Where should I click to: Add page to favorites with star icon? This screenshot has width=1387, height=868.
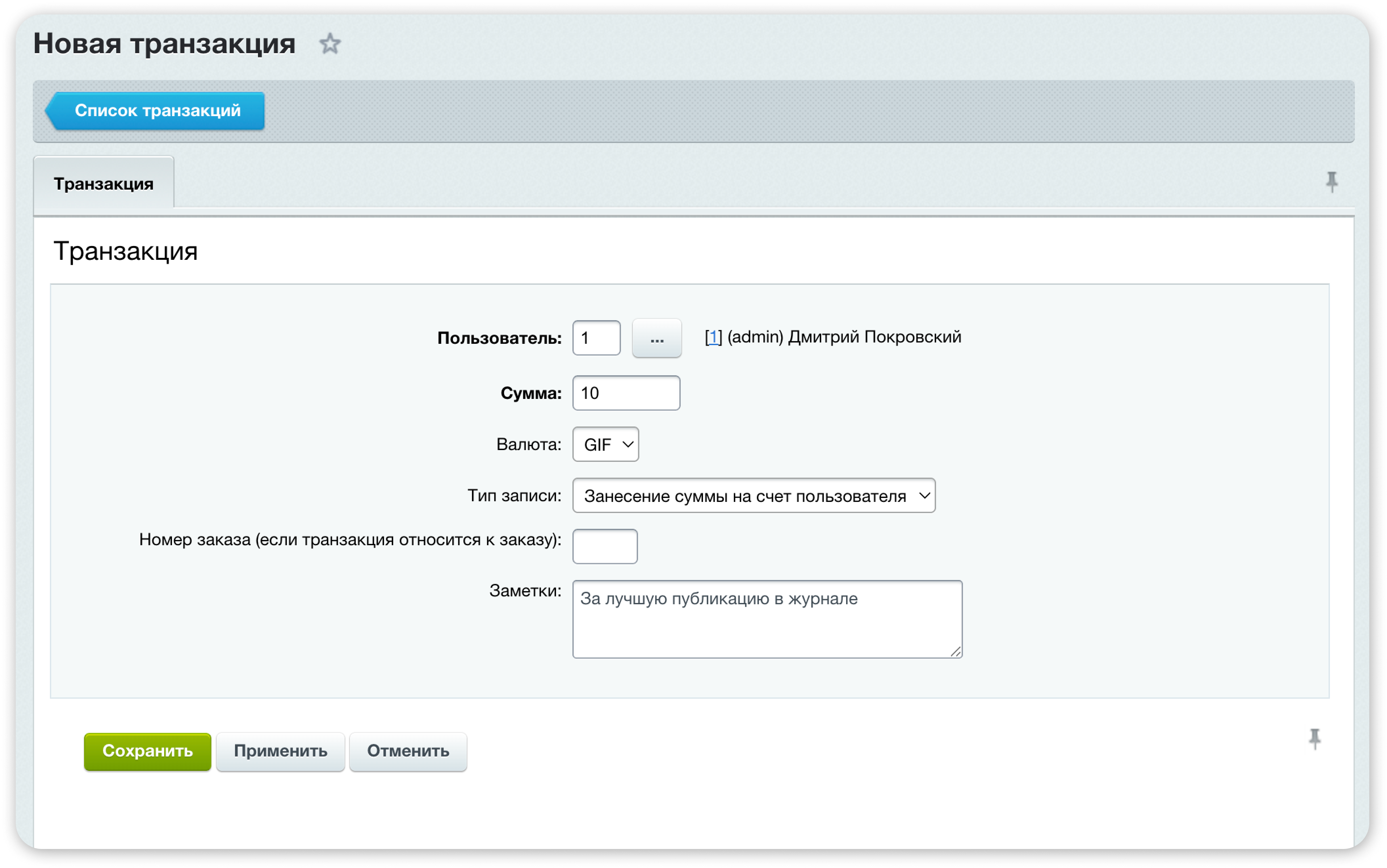click(x=330, y=44)
